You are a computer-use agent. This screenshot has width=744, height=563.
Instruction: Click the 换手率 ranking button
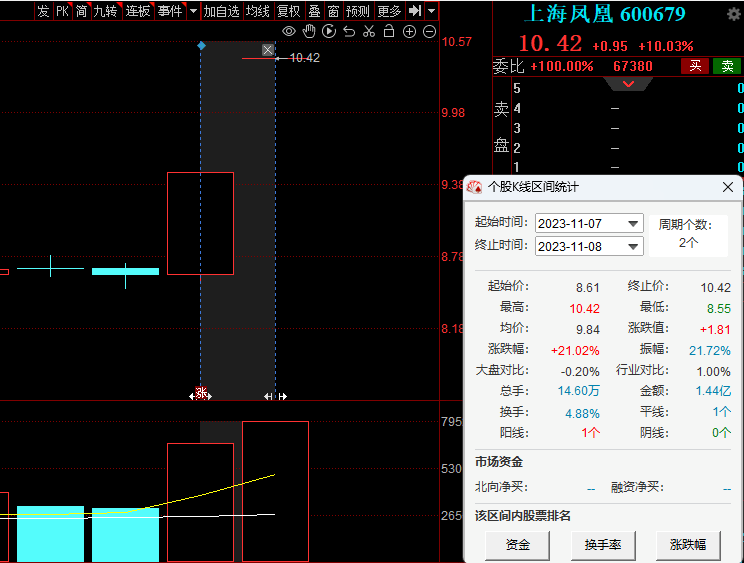pyautogui.click(x=603, y=545)
